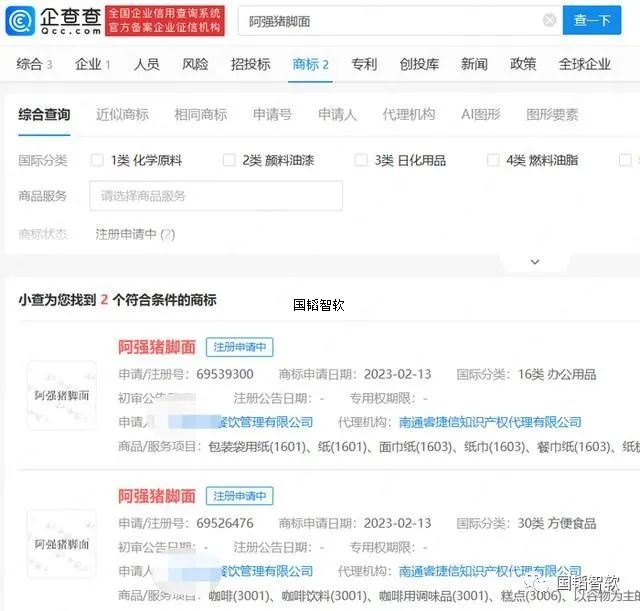Select the 代理机构 sub-tab
This screenshot has width=640, height=611.
[x=409, y=115]
